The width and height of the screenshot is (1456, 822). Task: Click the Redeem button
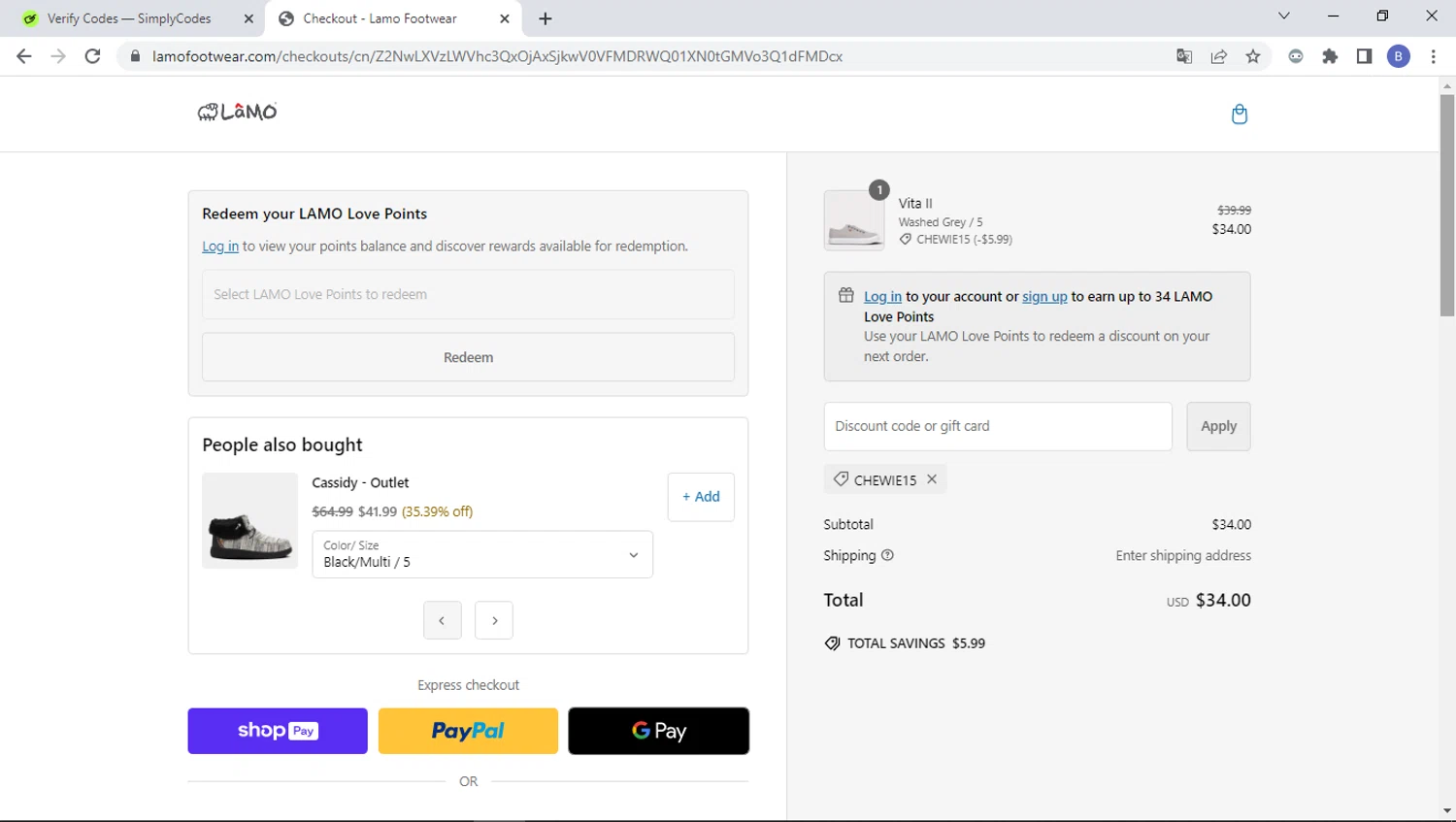tap(468, 357)
